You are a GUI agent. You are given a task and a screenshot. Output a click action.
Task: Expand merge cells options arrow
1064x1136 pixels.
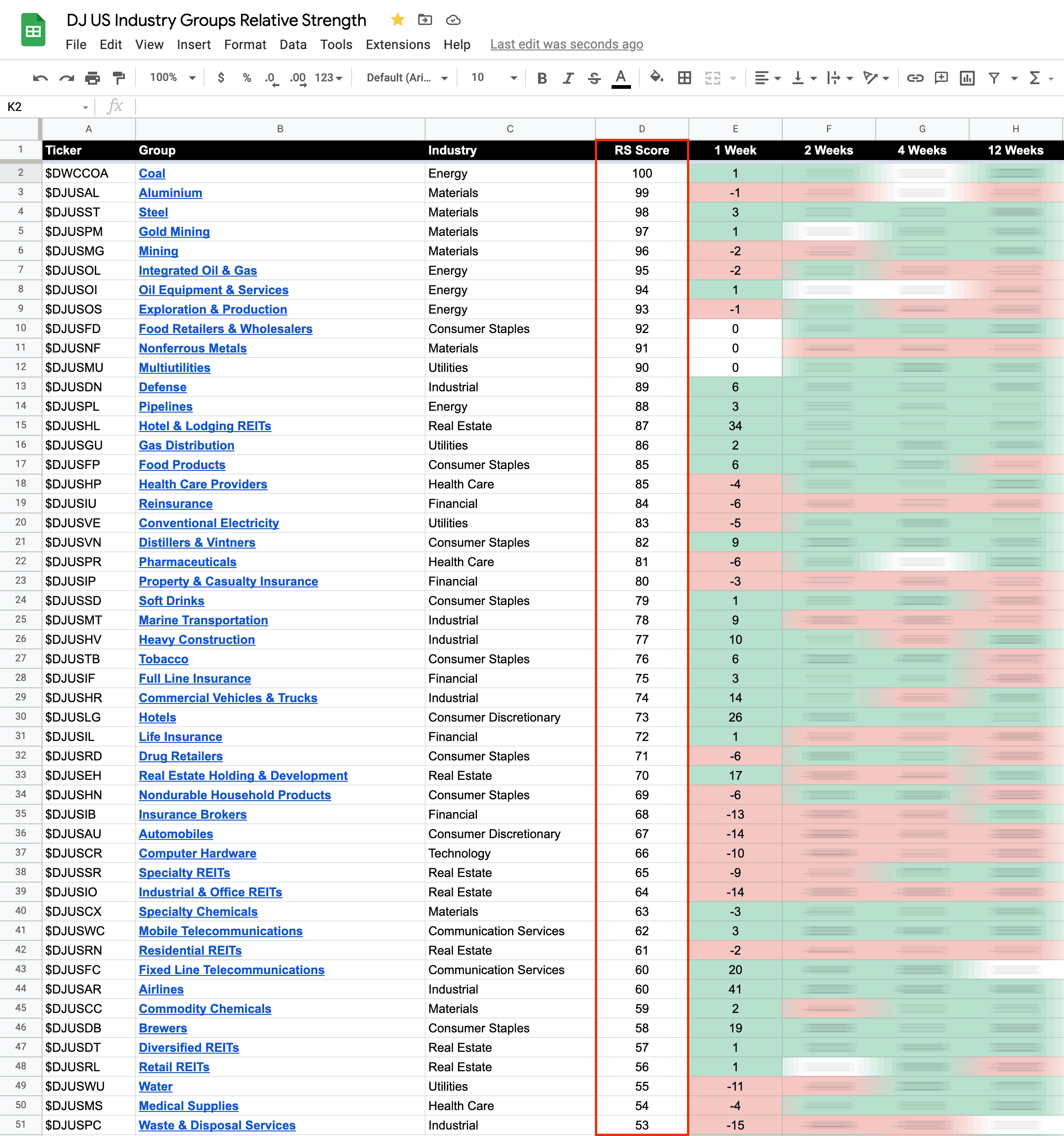[734, 78]
